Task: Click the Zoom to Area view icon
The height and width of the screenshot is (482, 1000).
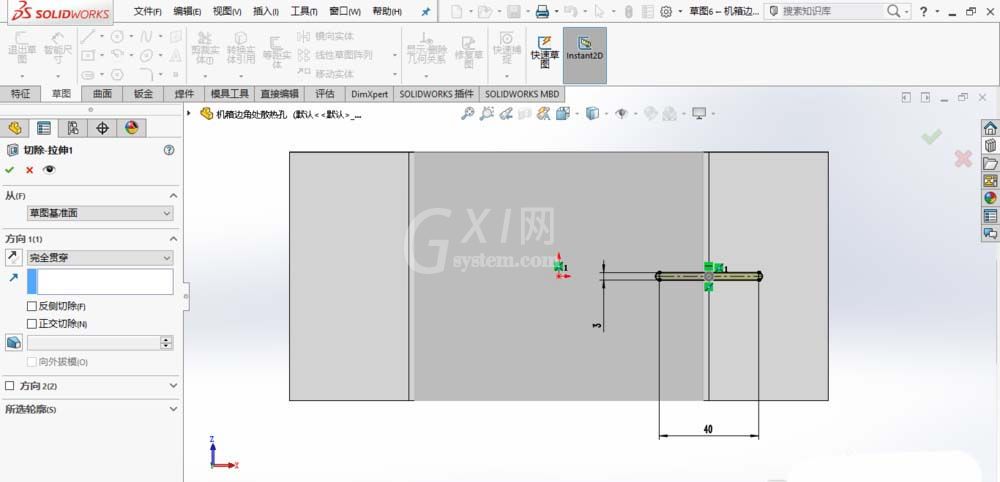Action: 487,113
